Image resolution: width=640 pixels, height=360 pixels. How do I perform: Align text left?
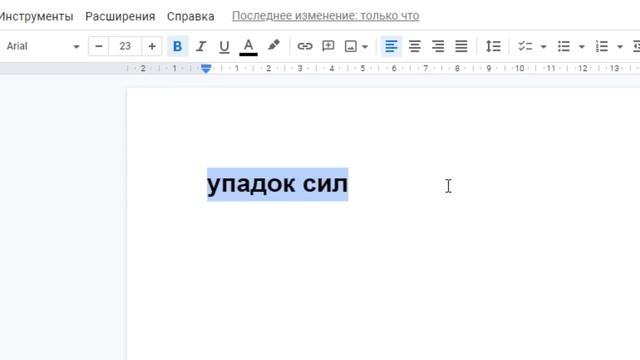click(391, 46)
